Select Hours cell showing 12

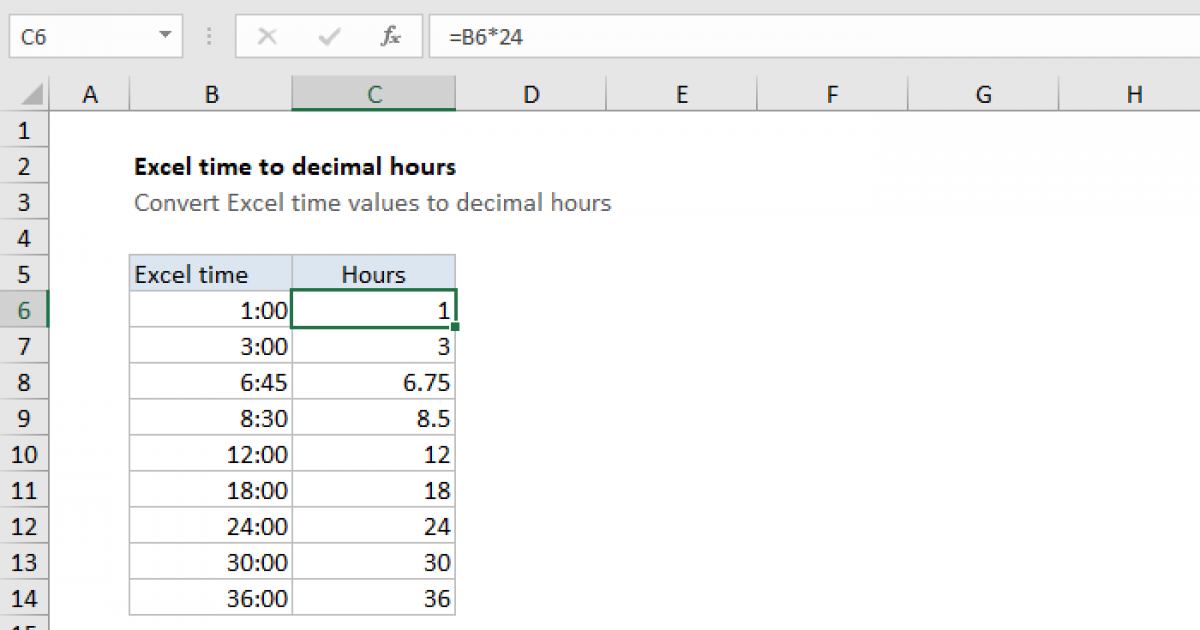tap(374, 454)
